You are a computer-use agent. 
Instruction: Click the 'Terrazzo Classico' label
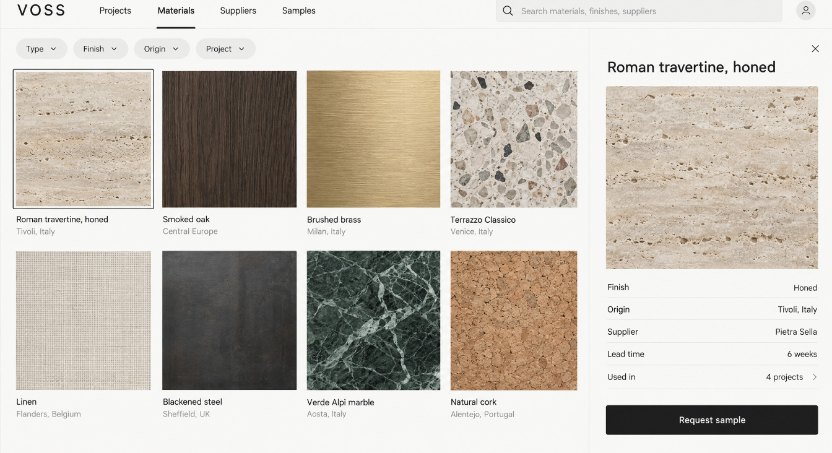tap(483, 220)
